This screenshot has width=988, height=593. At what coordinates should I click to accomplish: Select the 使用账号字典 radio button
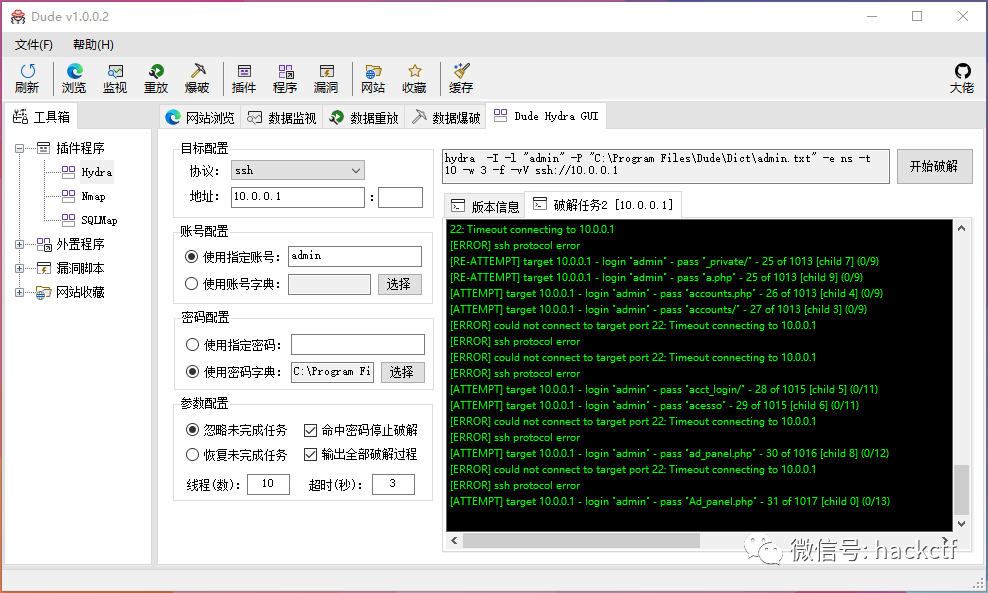192,284
